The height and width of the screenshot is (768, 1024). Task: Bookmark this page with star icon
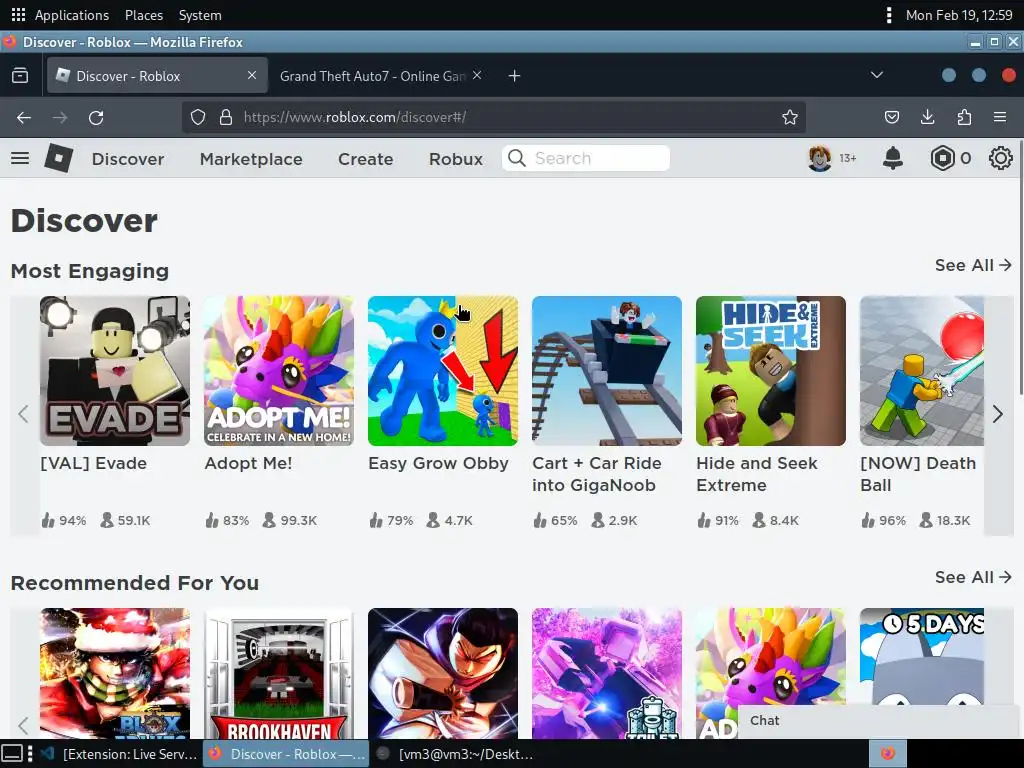pos(790,118)
